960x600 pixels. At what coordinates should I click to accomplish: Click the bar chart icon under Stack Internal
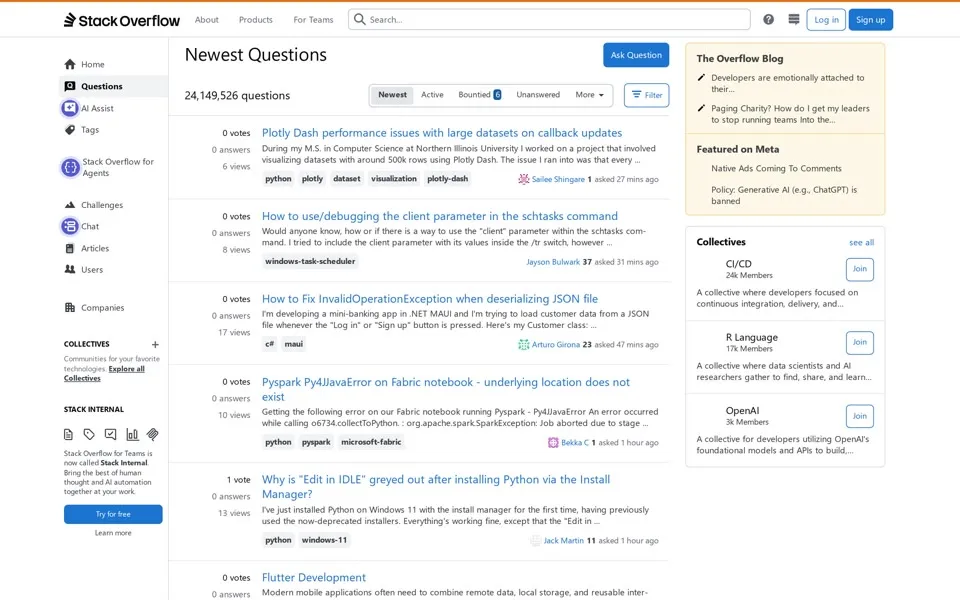tap(132, 435)
